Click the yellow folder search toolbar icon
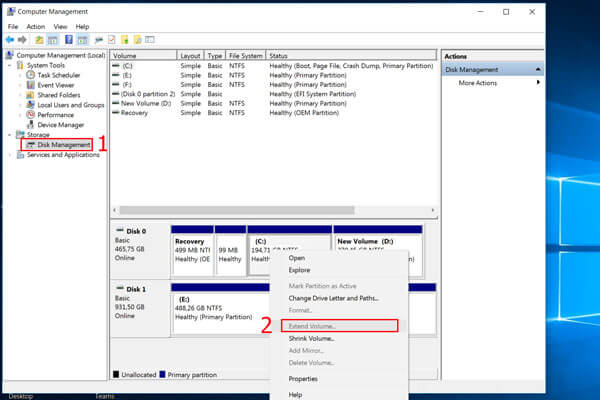600x400 pixels. [137, 39]
